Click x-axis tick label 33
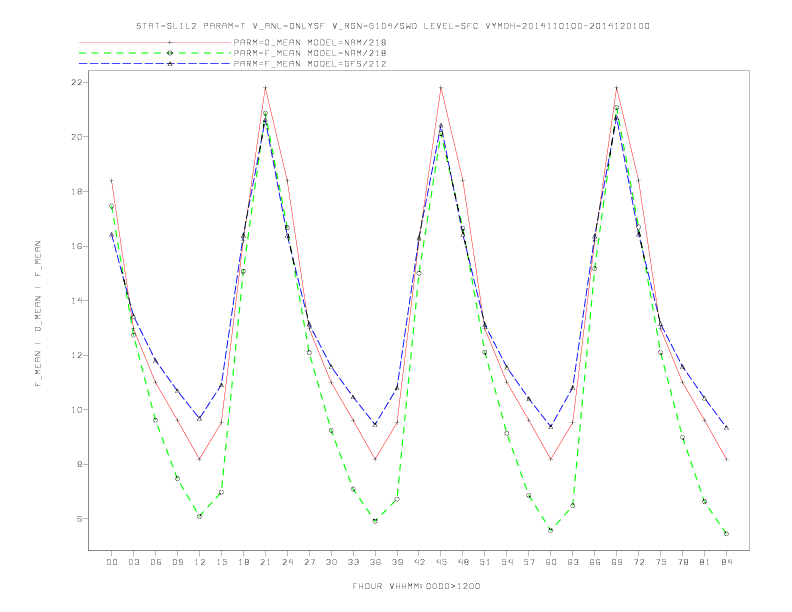 [x=354, y=562]
